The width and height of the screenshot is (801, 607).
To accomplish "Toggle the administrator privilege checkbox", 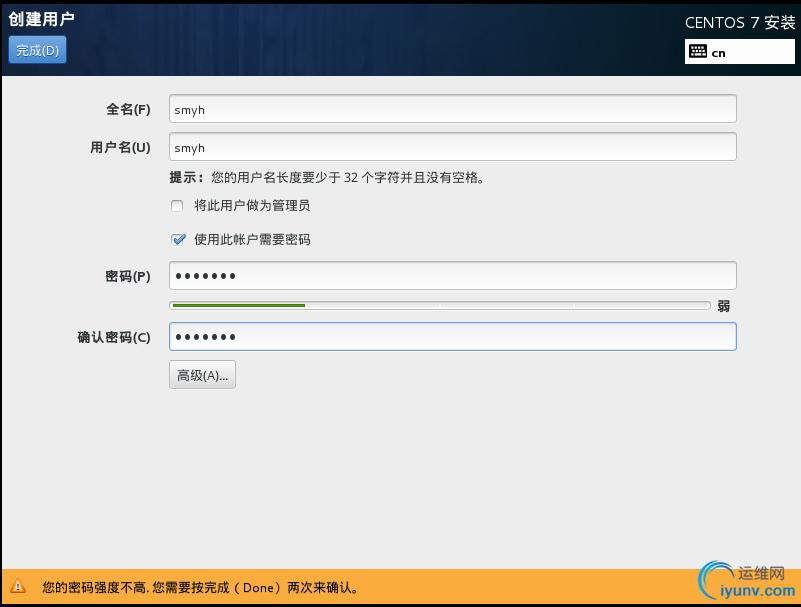I will 177,206.
